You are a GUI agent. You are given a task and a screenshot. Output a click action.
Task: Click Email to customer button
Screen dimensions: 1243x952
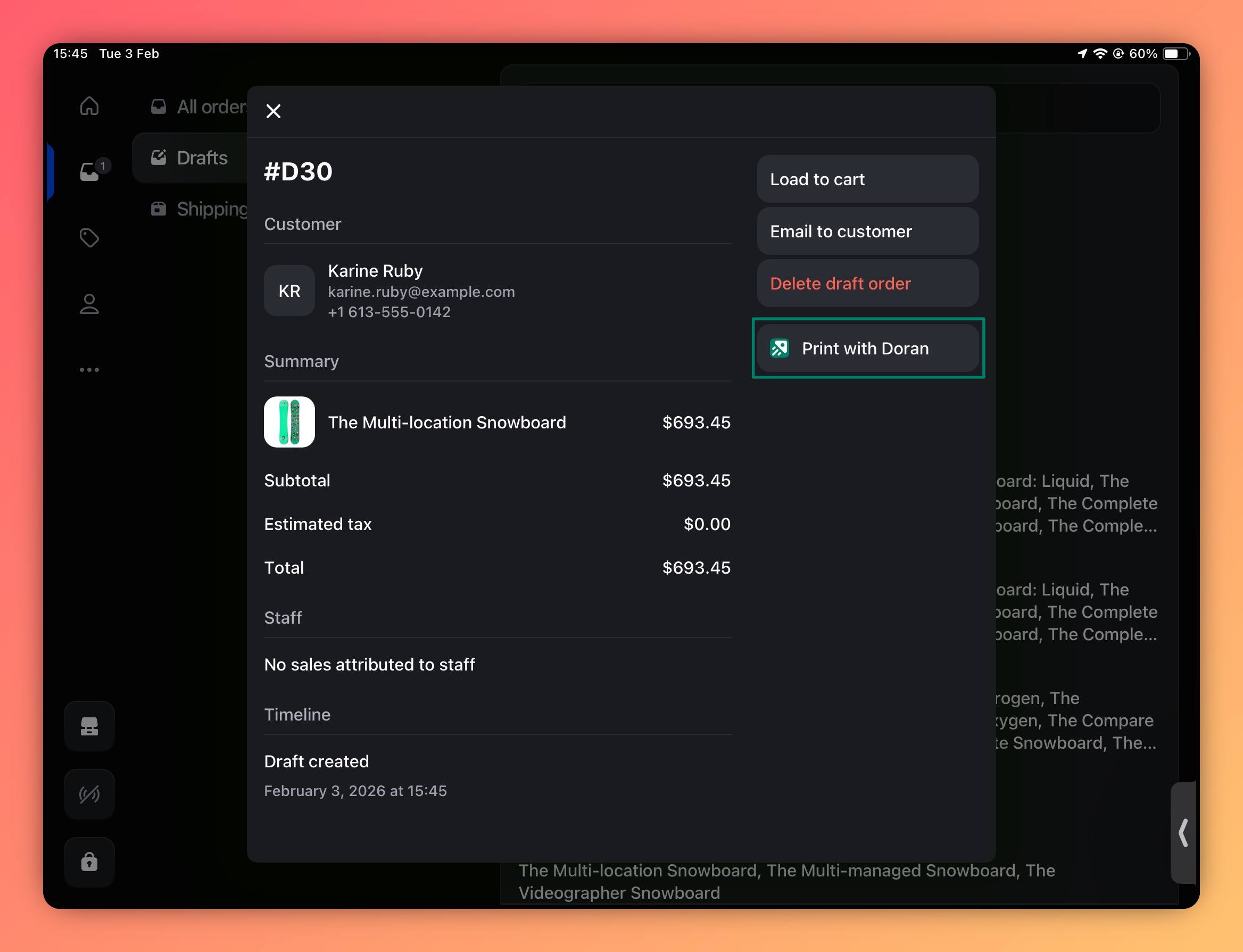[867, 231]
